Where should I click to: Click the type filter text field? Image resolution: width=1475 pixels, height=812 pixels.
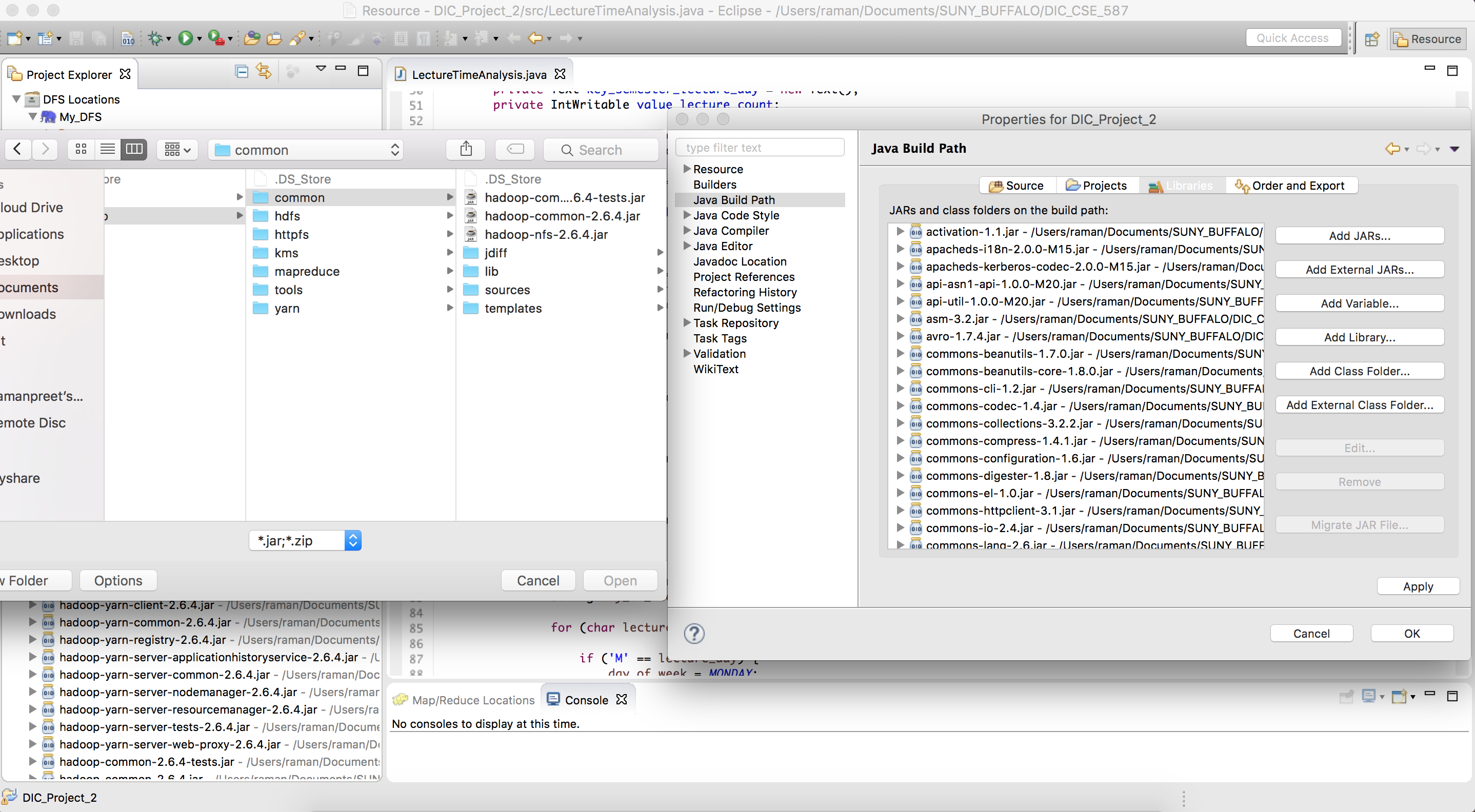click(x=759, y=148)
